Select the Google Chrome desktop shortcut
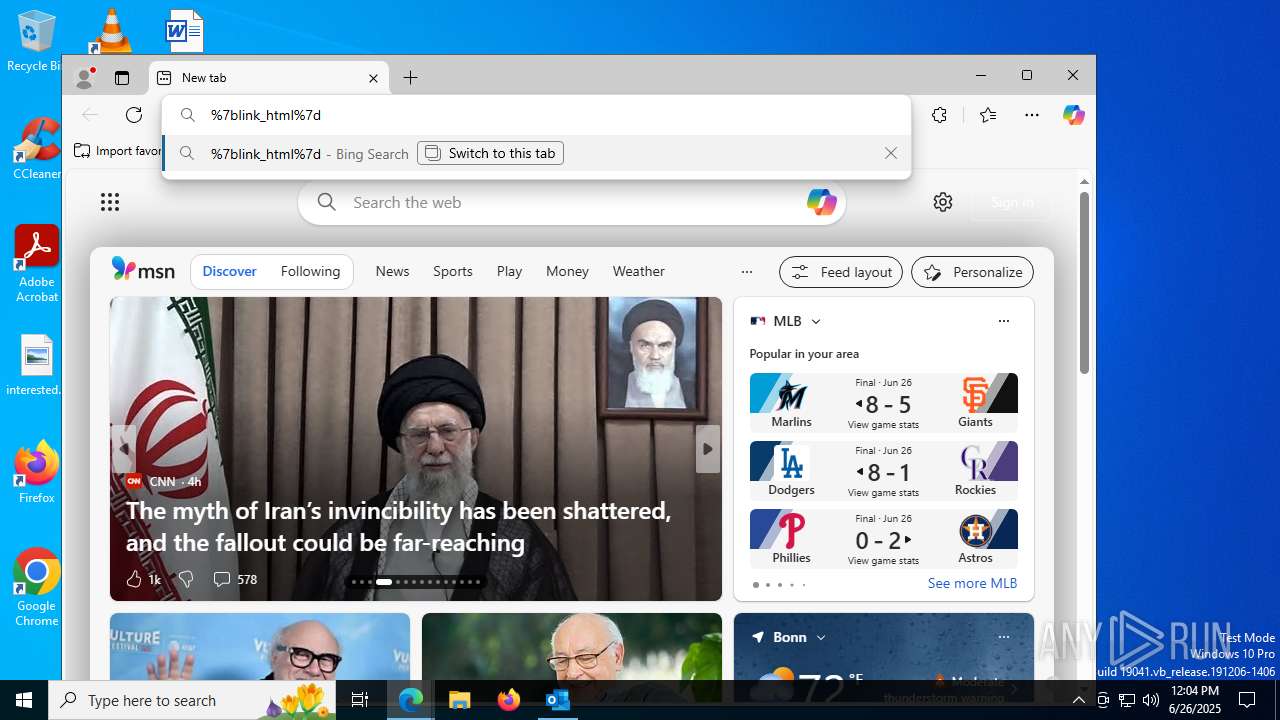 (x=36, y=588)
